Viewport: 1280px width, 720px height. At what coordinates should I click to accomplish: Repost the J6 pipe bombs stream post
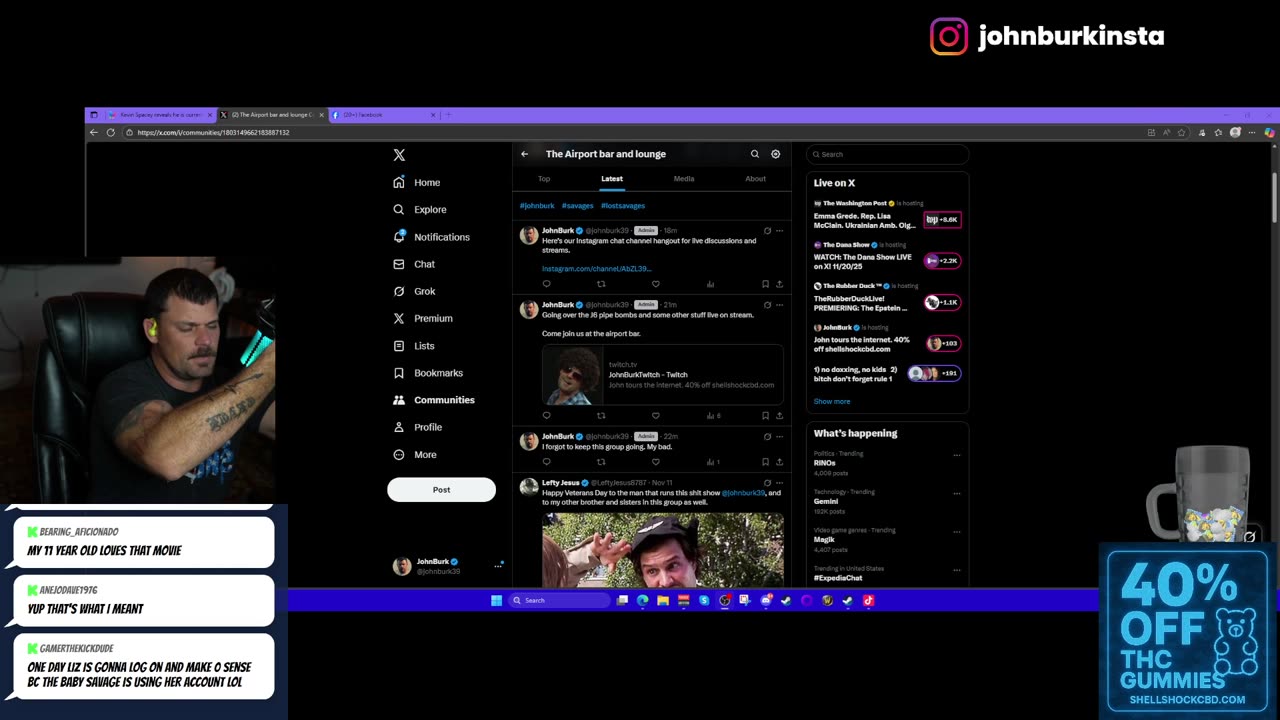601,416
